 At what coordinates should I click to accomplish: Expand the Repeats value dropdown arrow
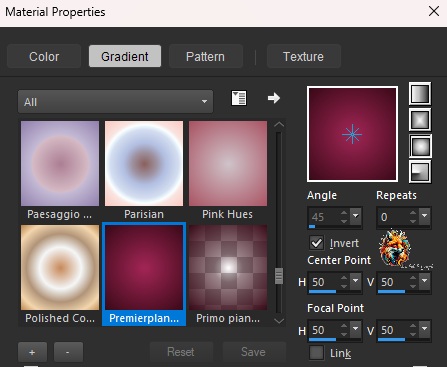[424, 216]
